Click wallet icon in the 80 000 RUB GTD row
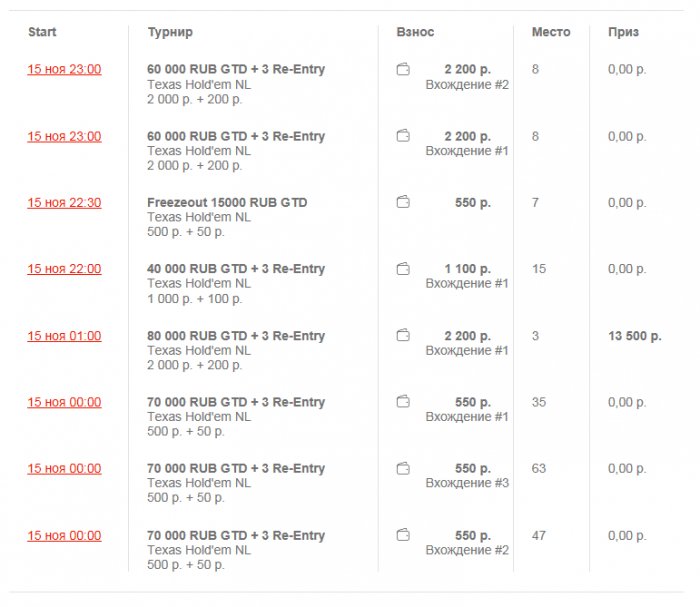 tap(403, 336)
